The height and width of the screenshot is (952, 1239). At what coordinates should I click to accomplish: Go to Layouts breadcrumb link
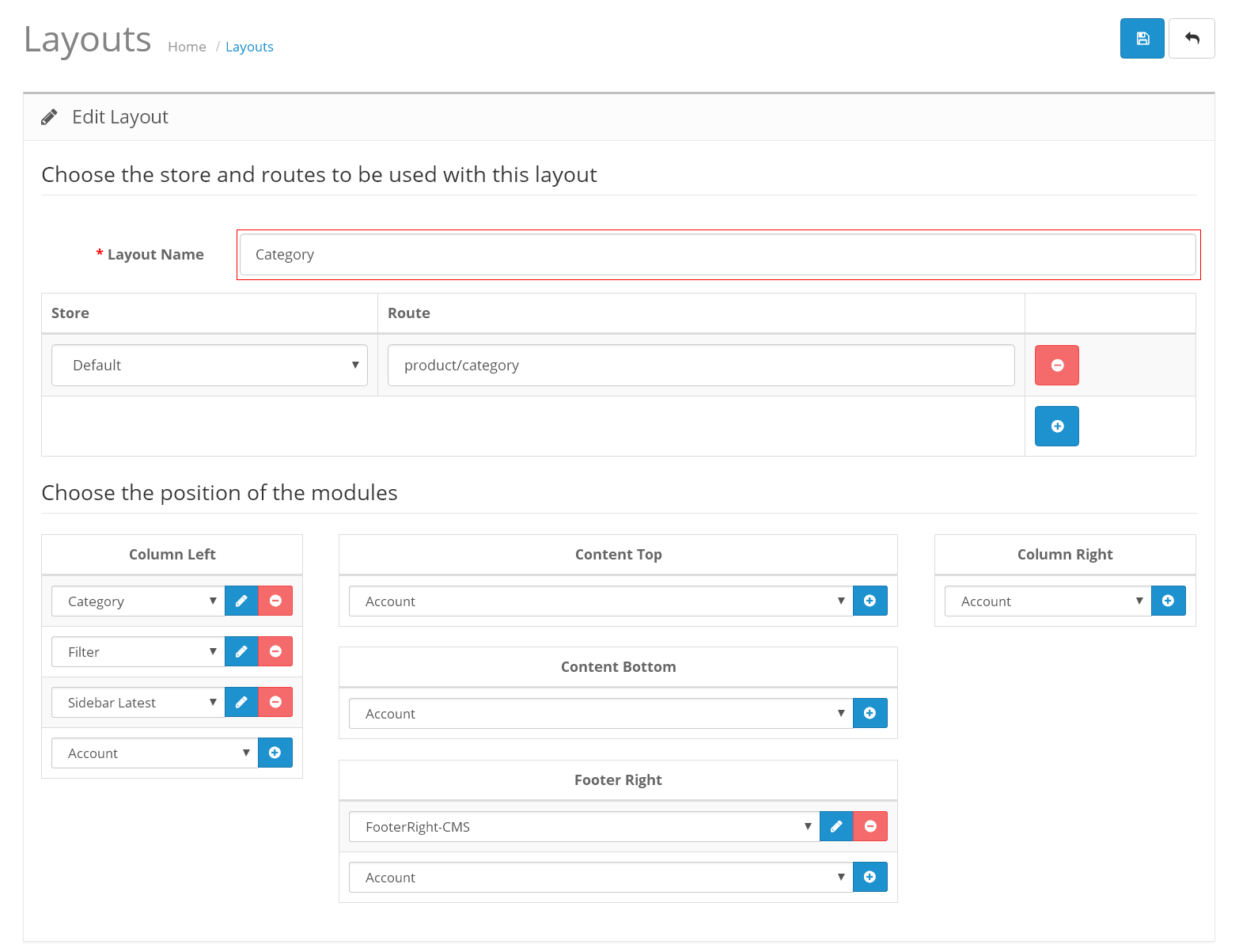click(x=249, y=47)
